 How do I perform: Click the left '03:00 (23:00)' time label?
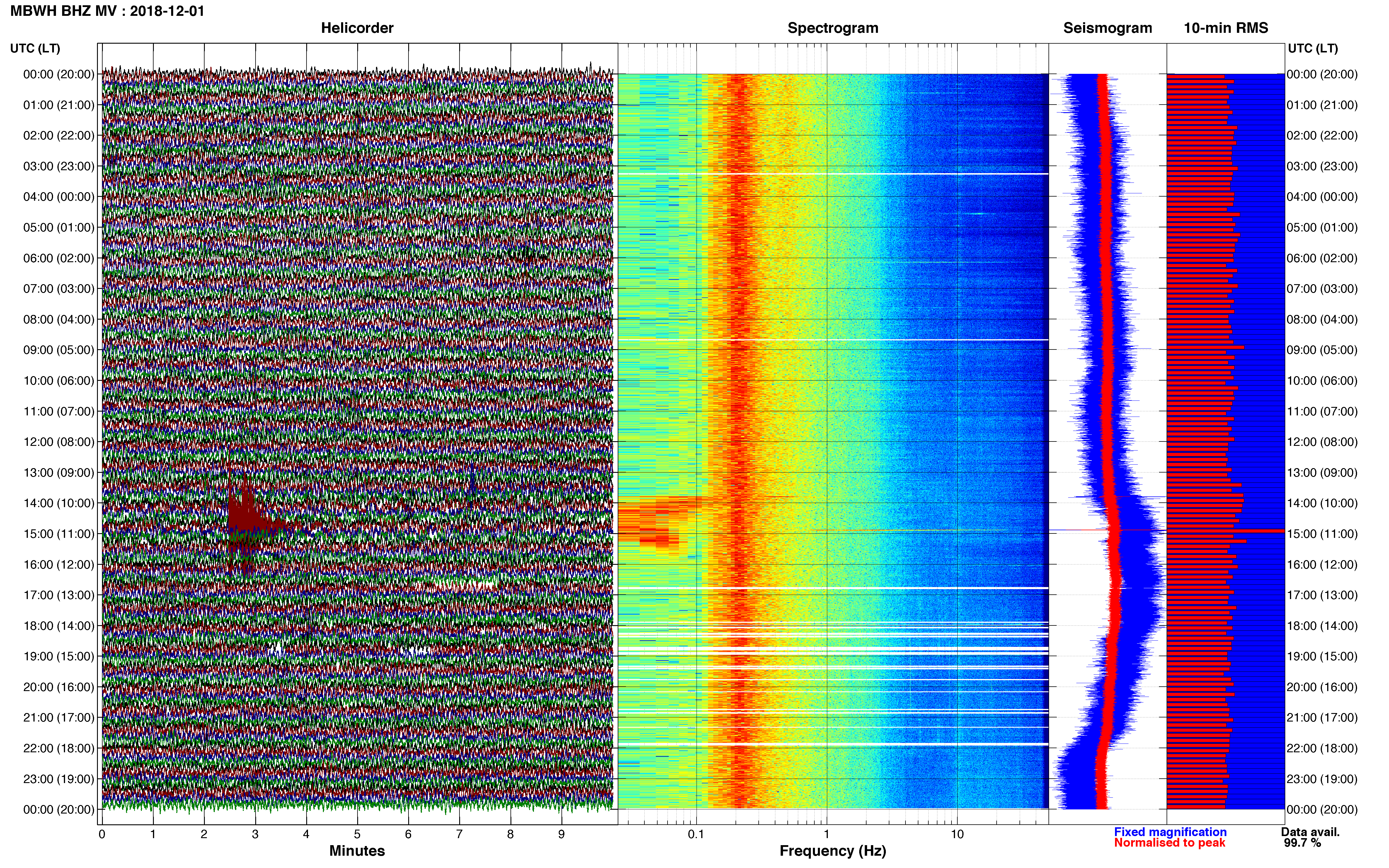point(59,166)
